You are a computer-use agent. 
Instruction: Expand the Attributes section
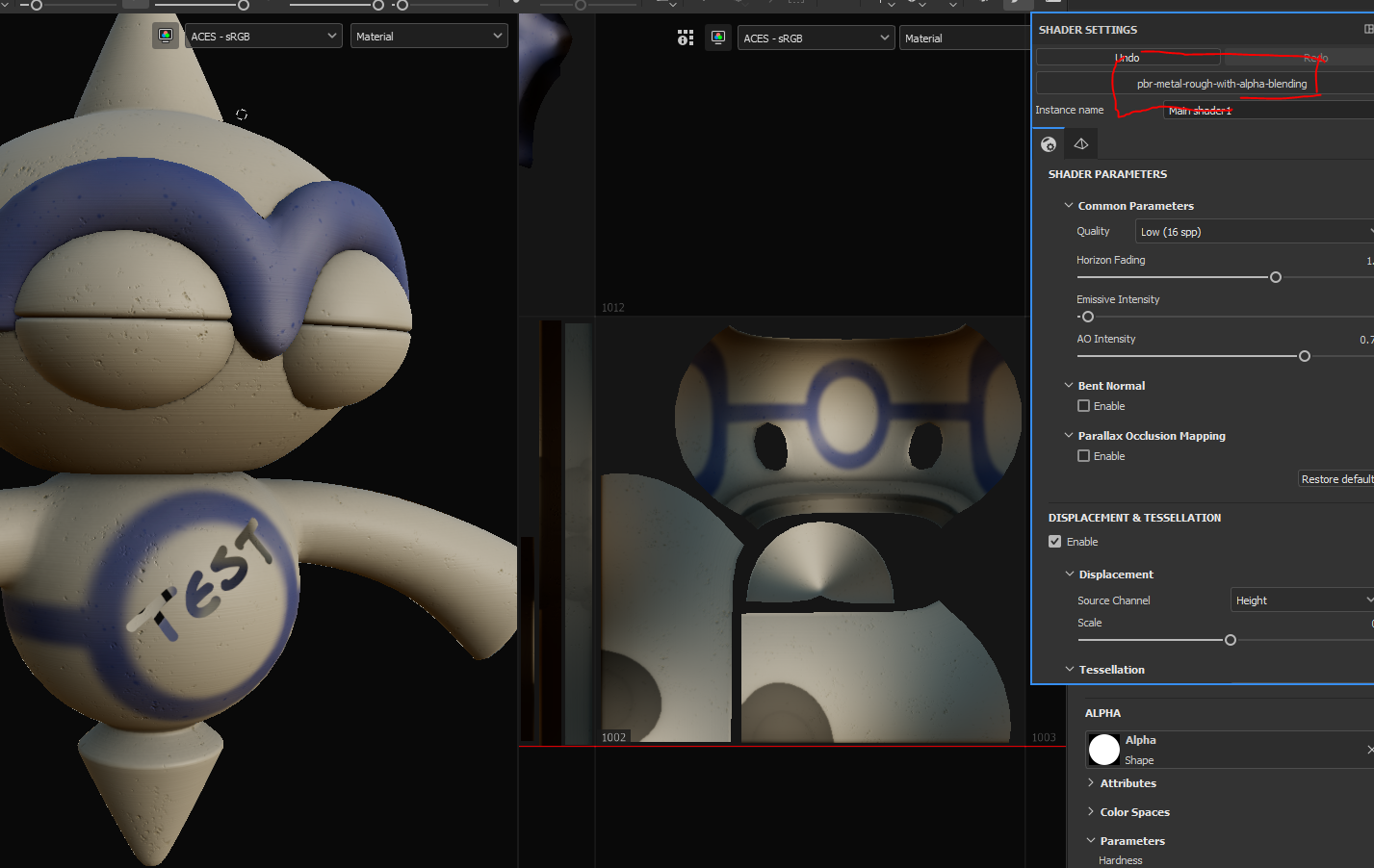coord(1091,783)
